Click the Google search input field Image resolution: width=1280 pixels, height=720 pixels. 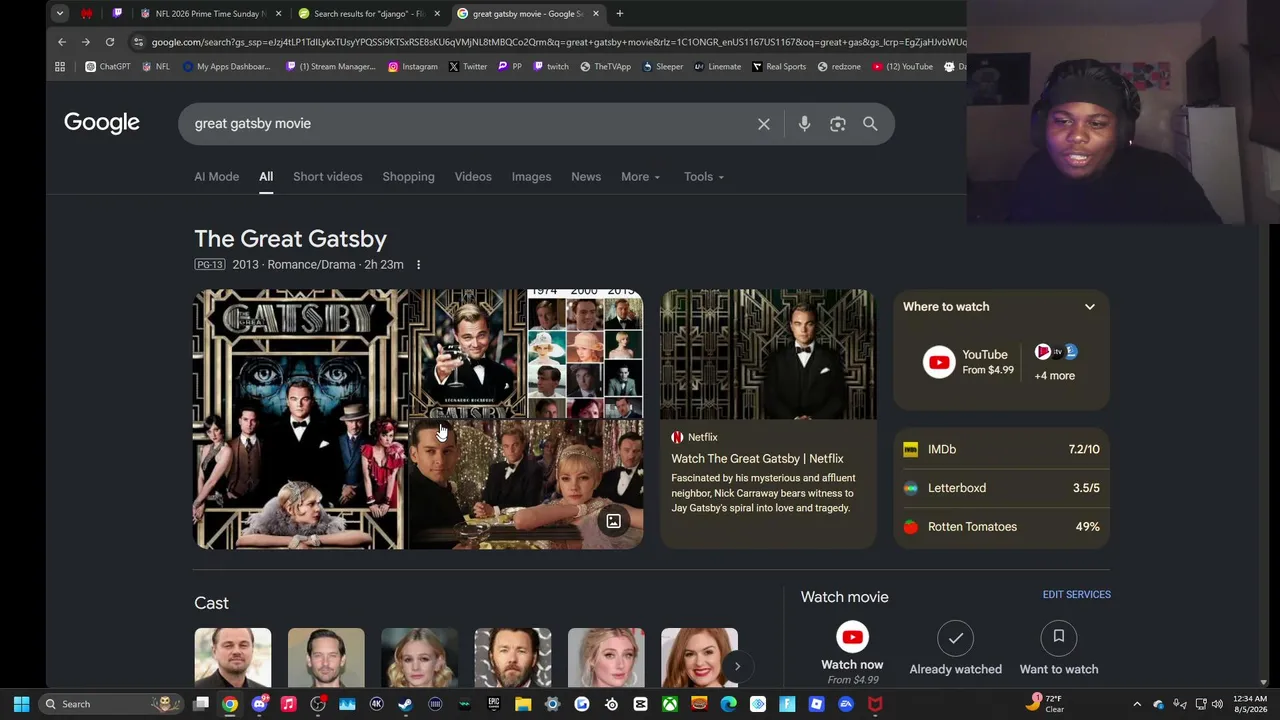click(x=470, y=124)
